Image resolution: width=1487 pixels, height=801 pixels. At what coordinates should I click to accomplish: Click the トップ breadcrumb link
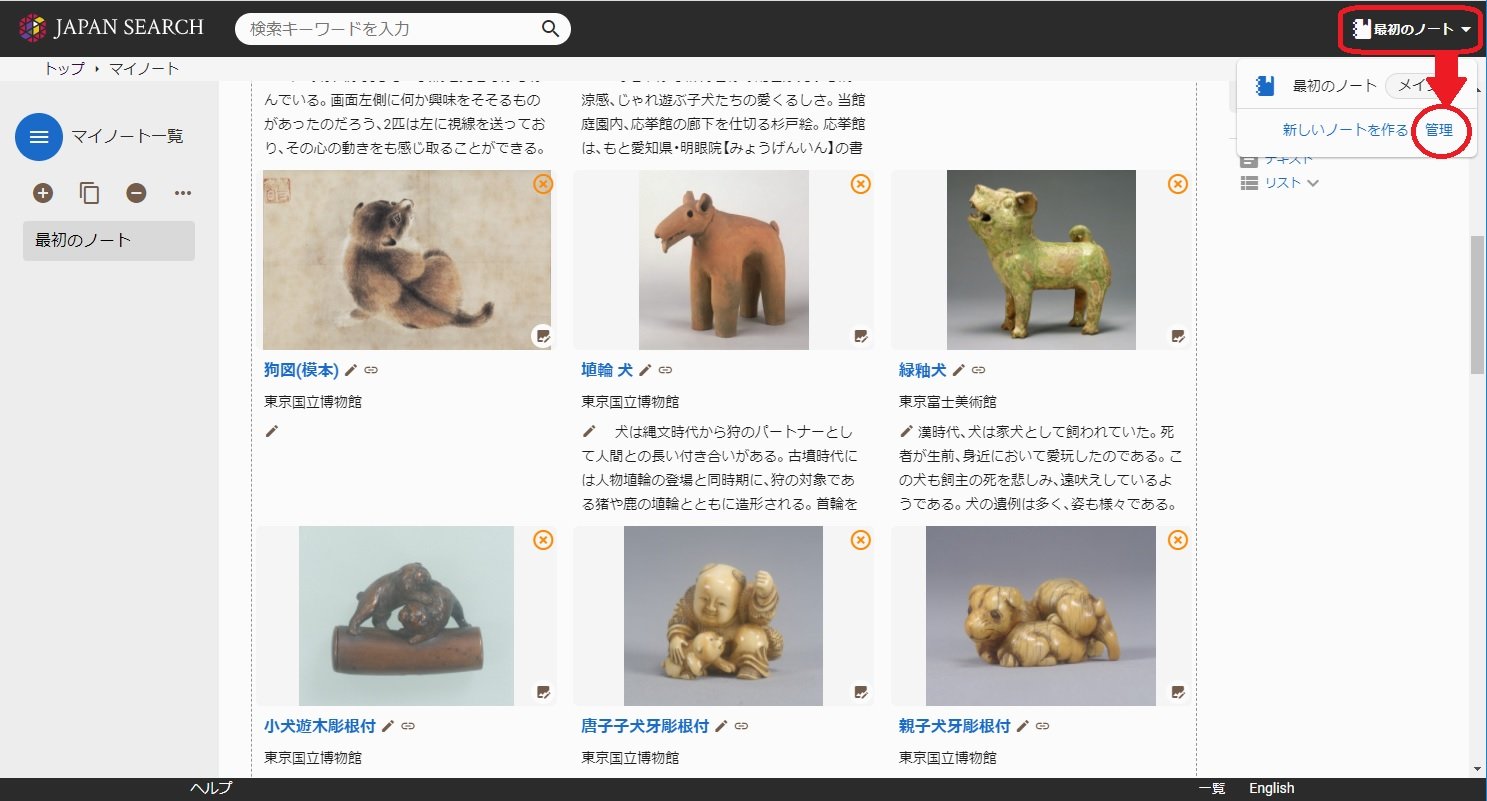point(64,69)
